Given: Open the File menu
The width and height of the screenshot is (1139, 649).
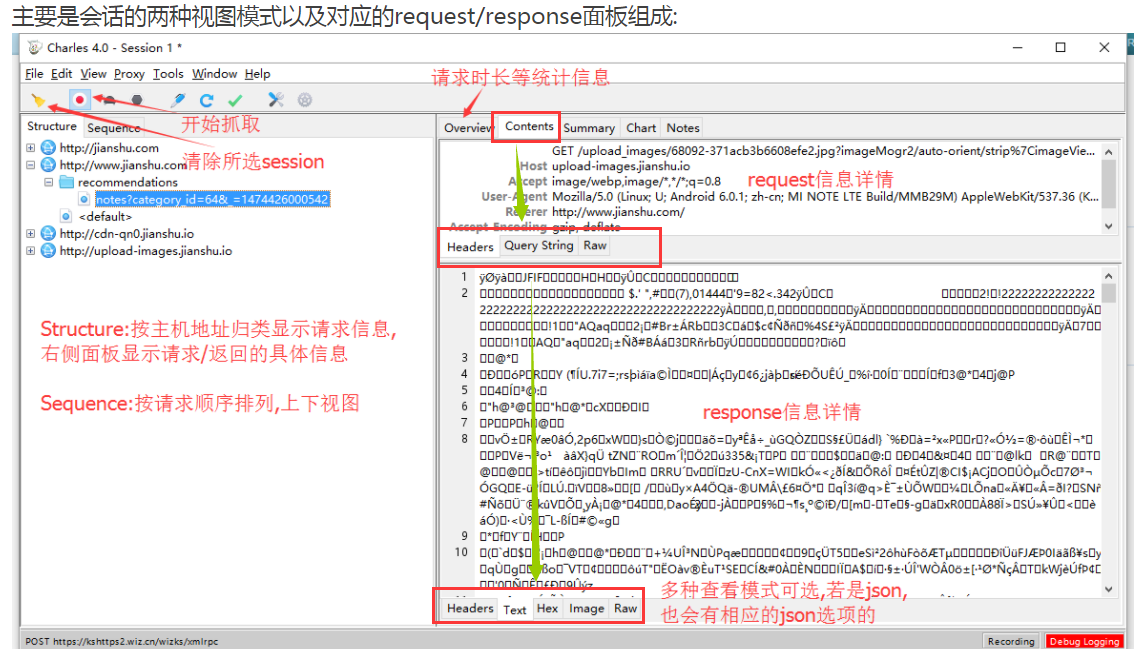Looking at the screenshot, I should point(34,73).
